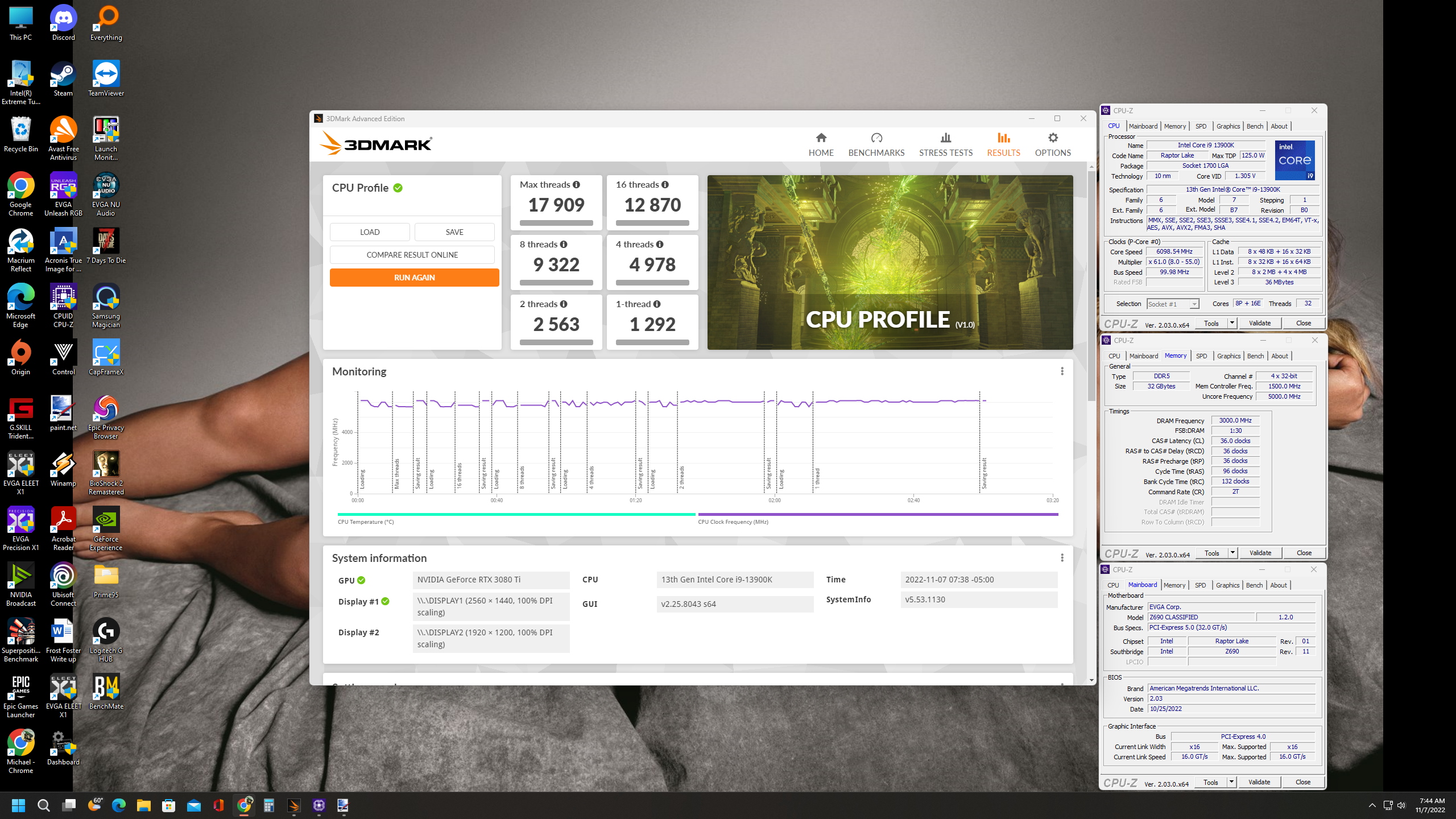Open the Socket #1 selection dropdown
This screenshot has height=819, width=1456.
[1173, 304]
